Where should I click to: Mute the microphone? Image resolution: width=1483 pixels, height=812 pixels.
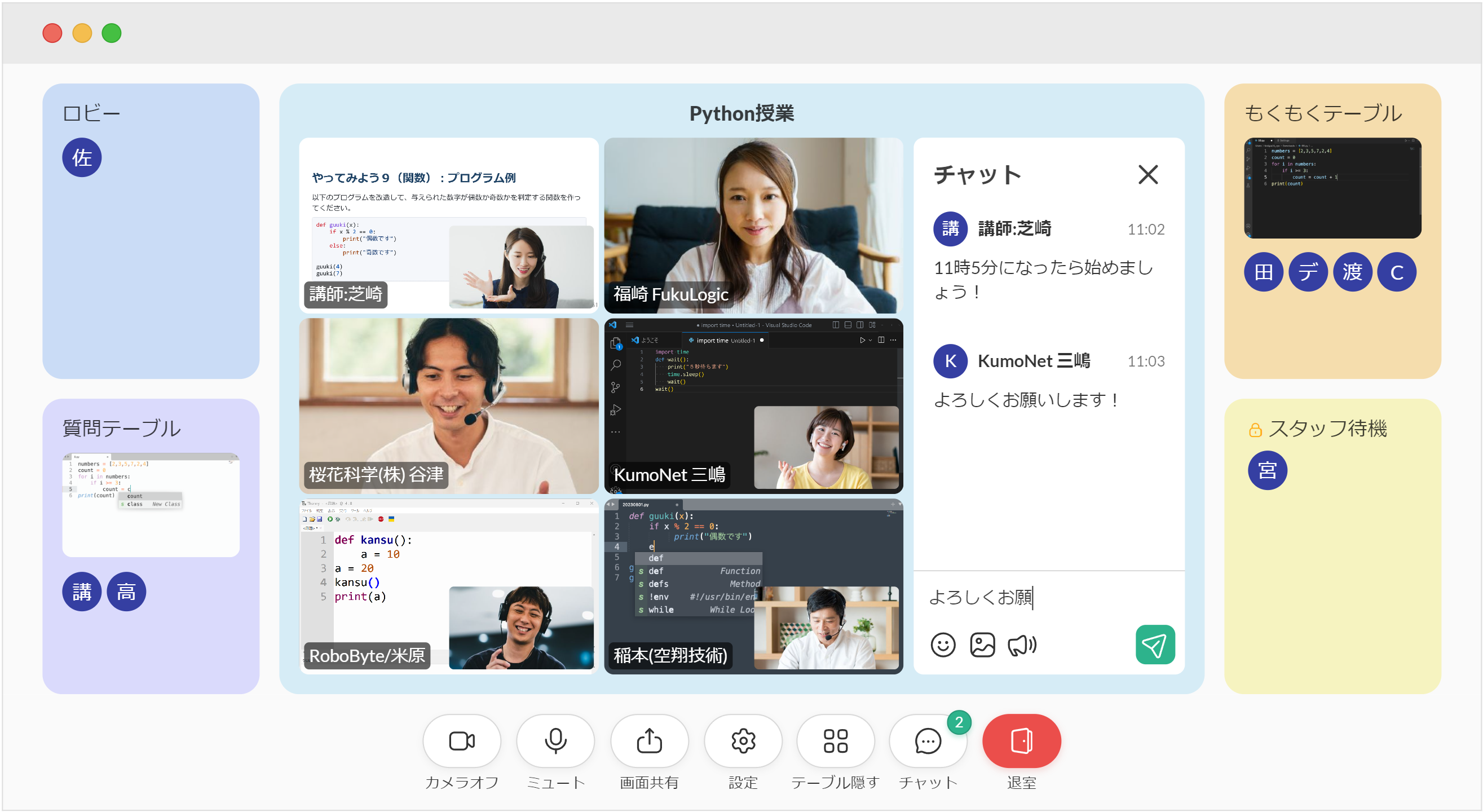click(555, 740)
